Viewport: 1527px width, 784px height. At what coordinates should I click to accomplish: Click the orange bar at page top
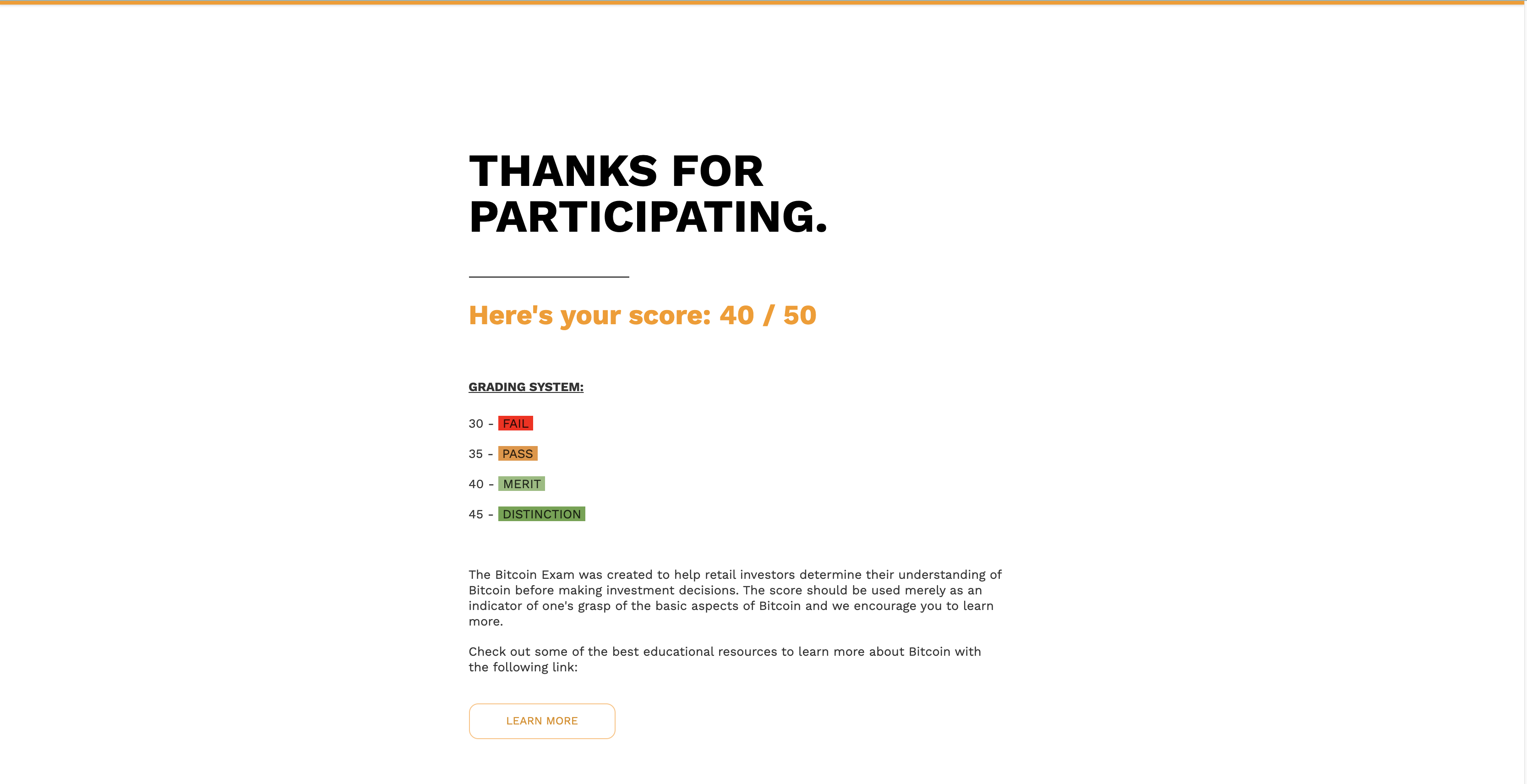pyautogui.click(x=762, y=2)
